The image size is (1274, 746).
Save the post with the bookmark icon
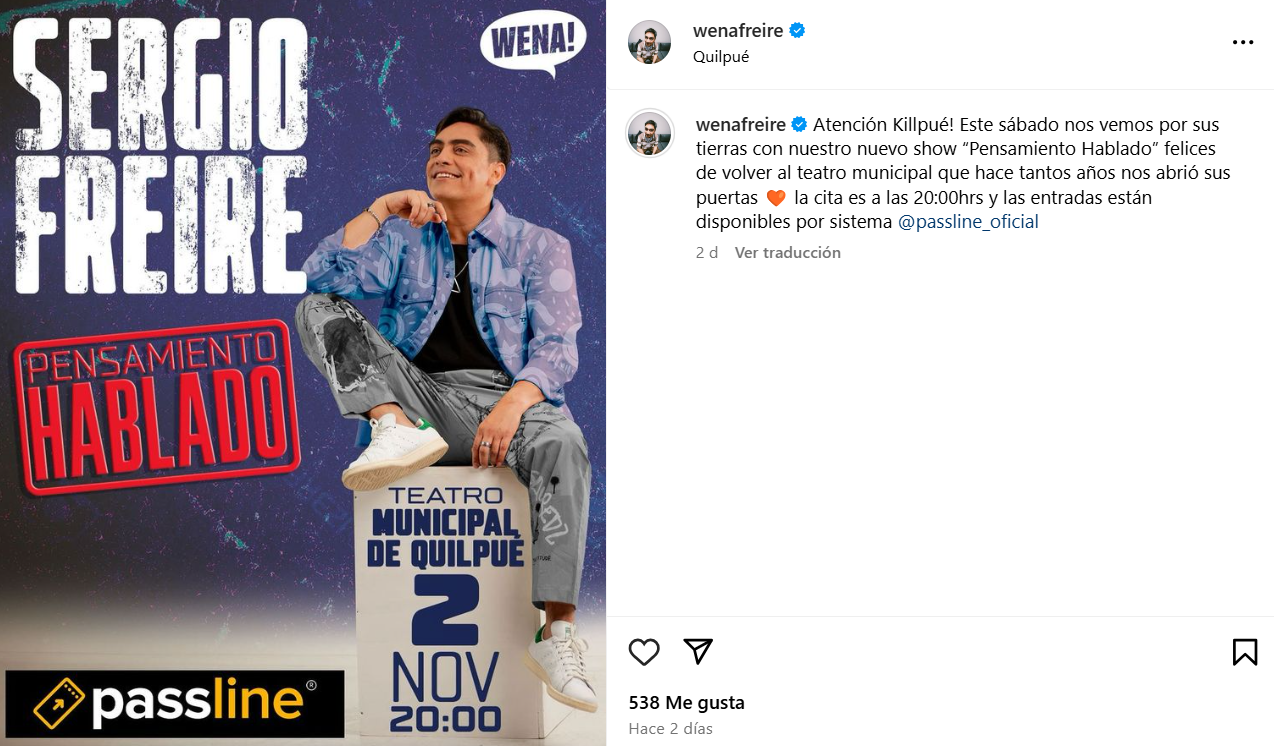(x=1245, y=652)
